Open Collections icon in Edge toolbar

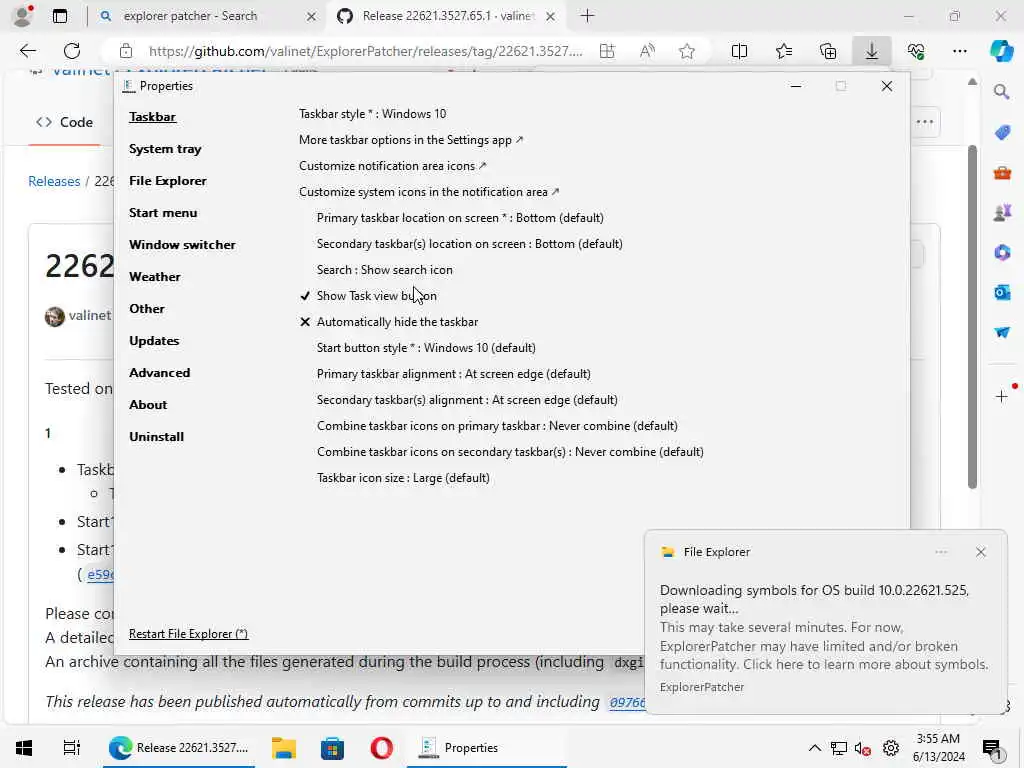pos(828,51)
